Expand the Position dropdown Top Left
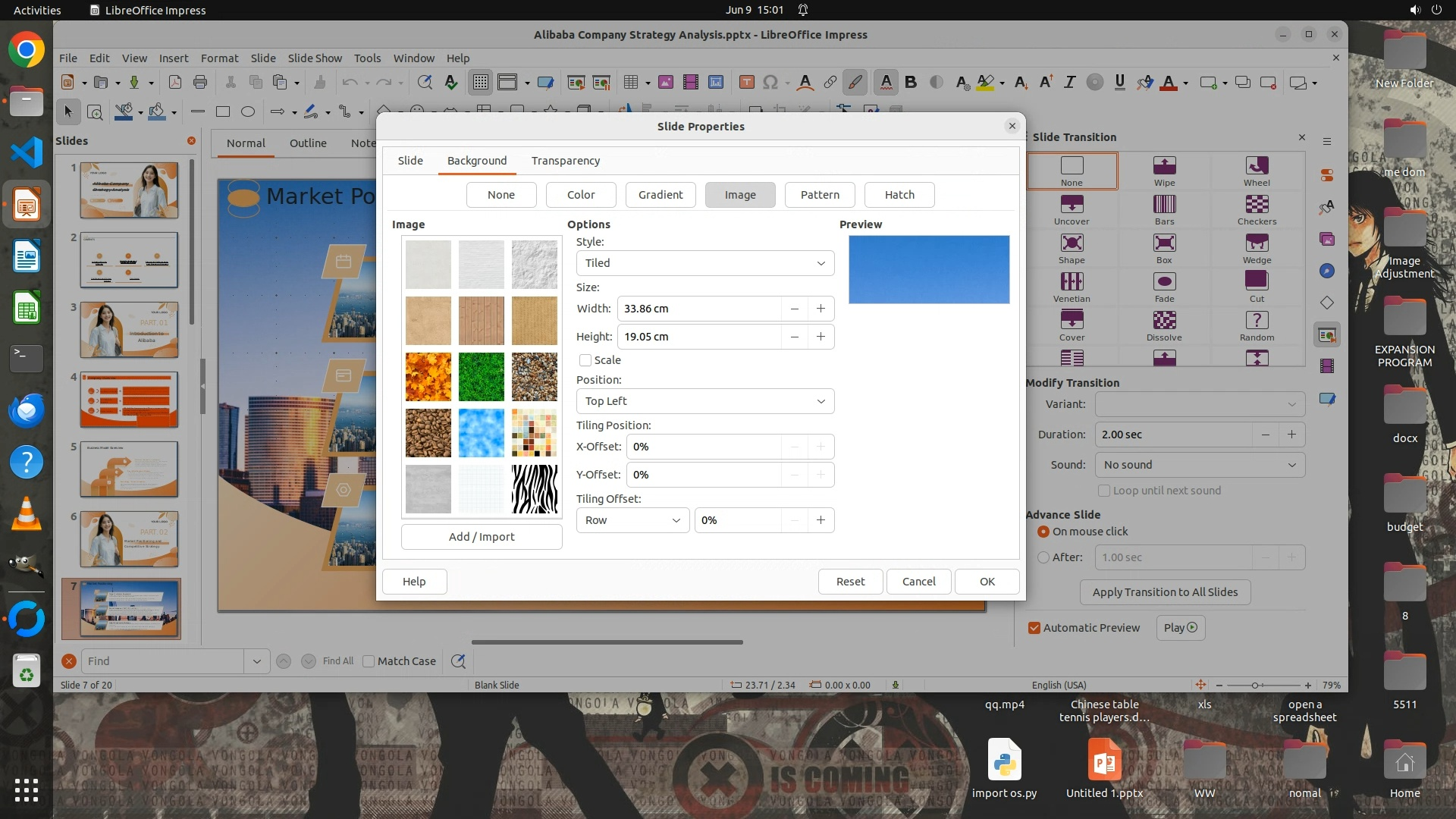This screenshot has width=1456, height=819. pyautogui.click(x=704, y=401)
